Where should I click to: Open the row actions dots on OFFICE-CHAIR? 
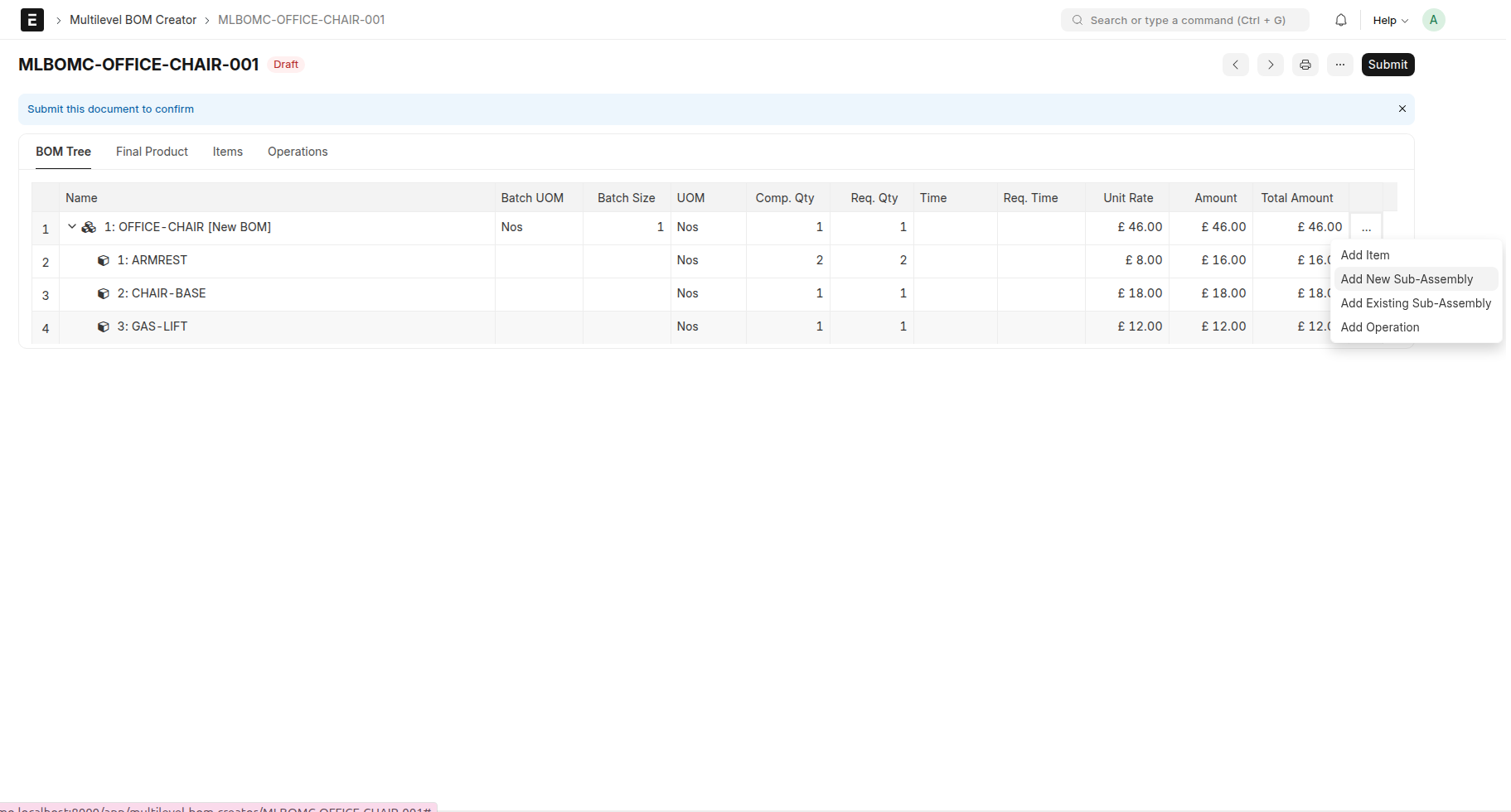coord(1366,226)
